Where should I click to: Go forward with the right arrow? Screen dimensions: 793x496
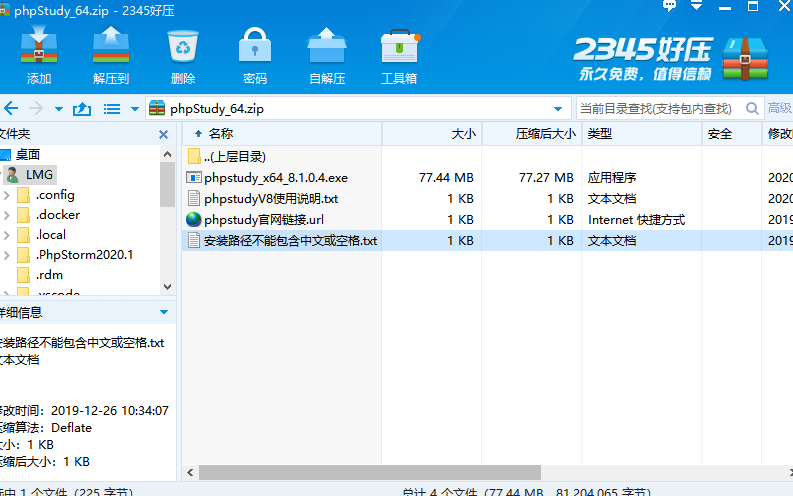(36, 108)
